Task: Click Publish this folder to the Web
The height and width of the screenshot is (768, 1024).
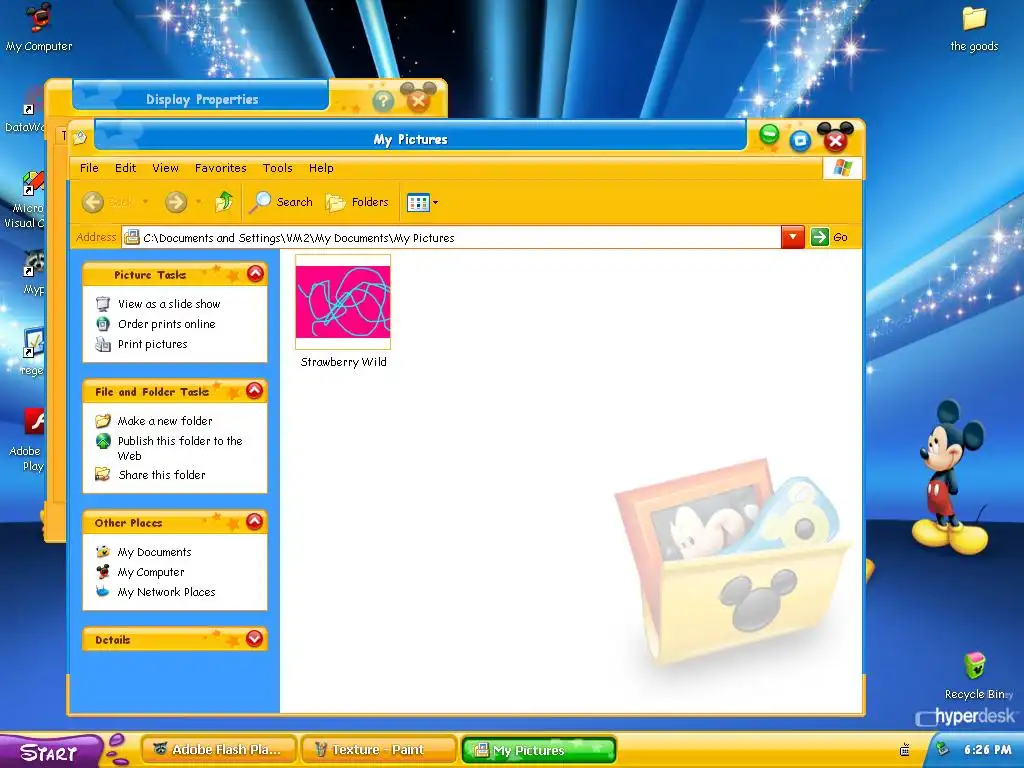Action: point(180,448)
